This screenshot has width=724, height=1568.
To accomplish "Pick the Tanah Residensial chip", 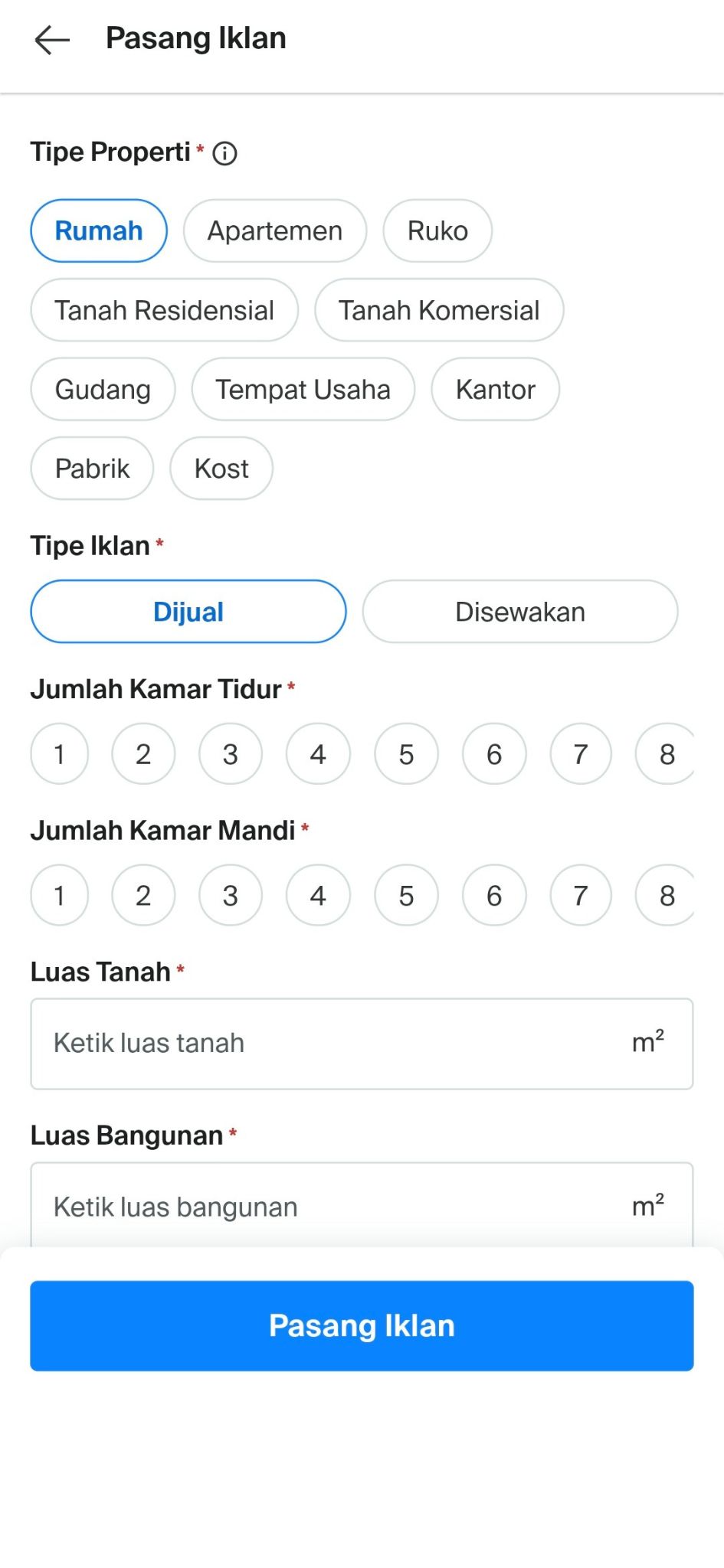I will 164,310.
